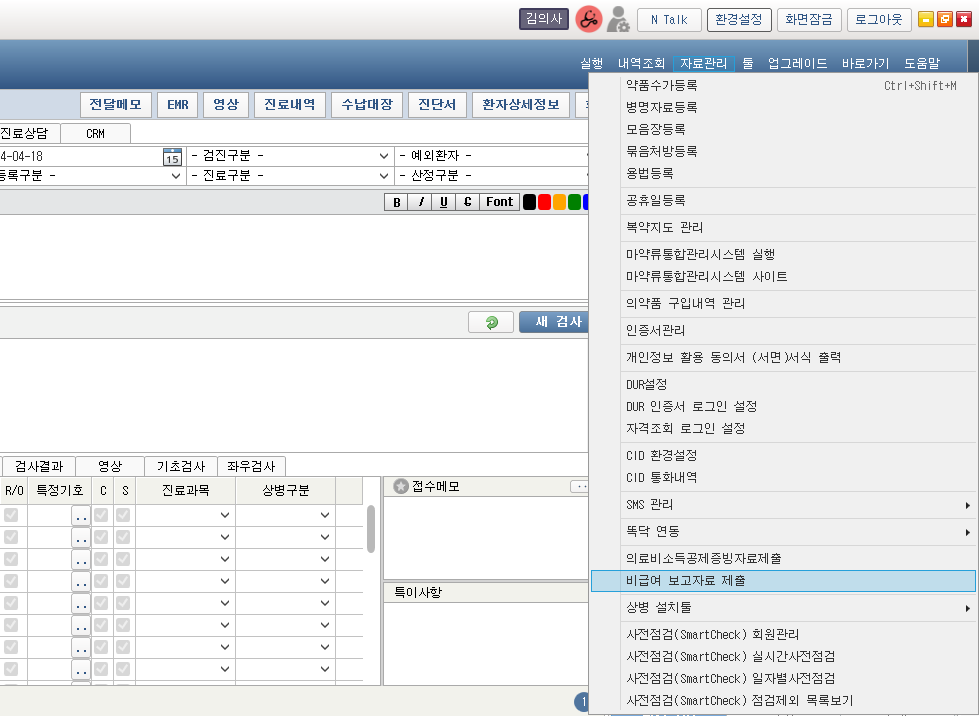979x716 pixels.
Task: Open the 환경설정 button
Action: coord(739,19)
